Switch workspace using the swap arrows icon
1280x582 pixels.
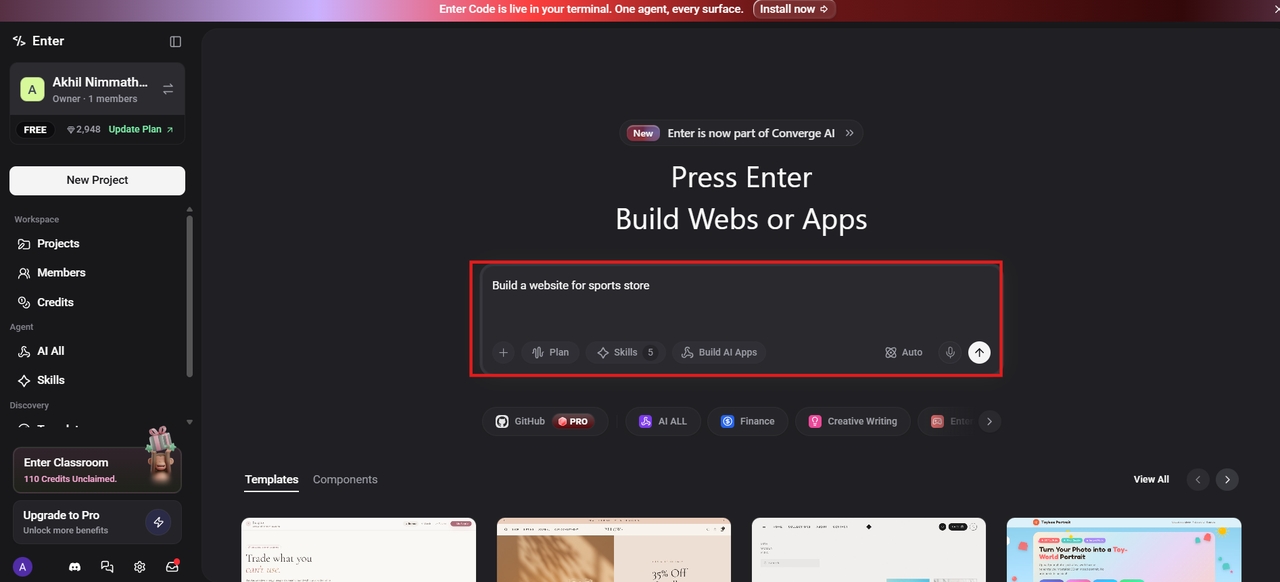coord(168,89)
